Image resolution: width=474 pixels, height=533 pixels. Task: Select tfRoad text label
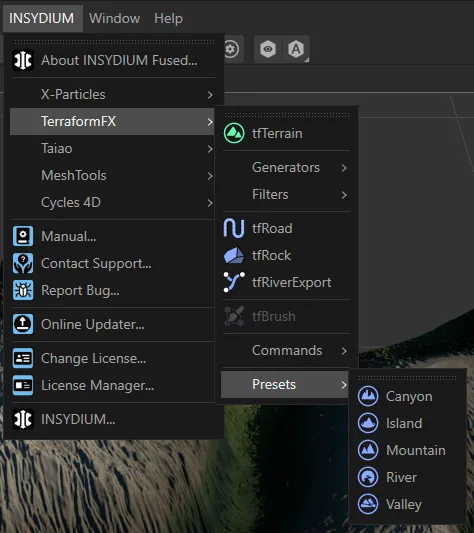point(272,228)
